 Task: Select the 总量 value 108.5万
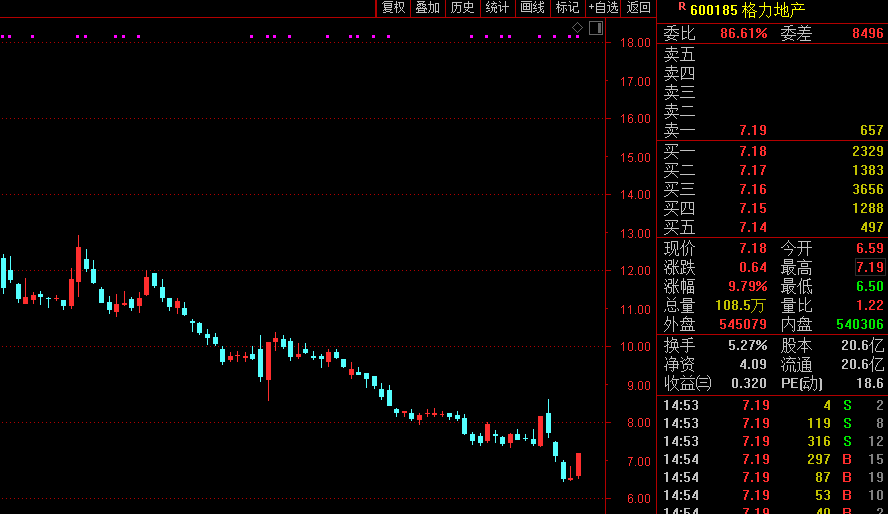(x=740, y=306)
